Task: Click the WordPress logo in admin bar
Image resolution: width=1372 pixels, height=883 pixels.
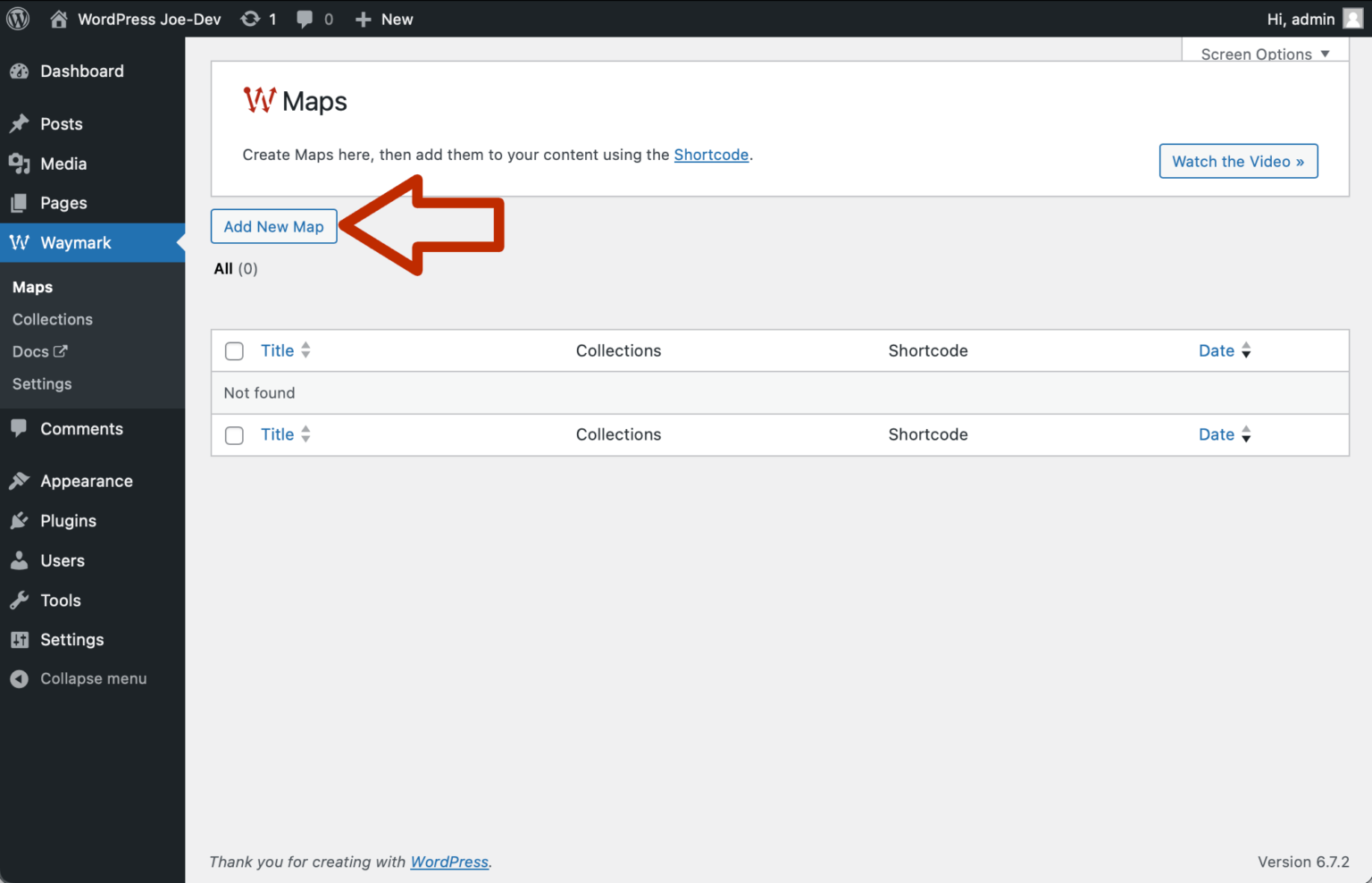Action: 18,18
